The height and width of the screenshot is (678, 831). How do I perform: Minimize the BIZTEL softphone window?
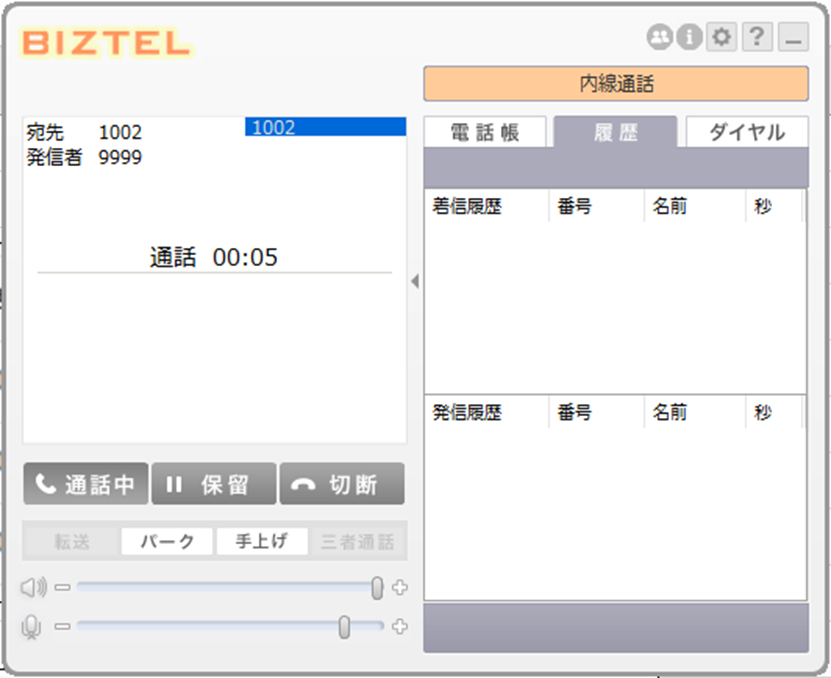pyautogui.click(x=793, y=37)
